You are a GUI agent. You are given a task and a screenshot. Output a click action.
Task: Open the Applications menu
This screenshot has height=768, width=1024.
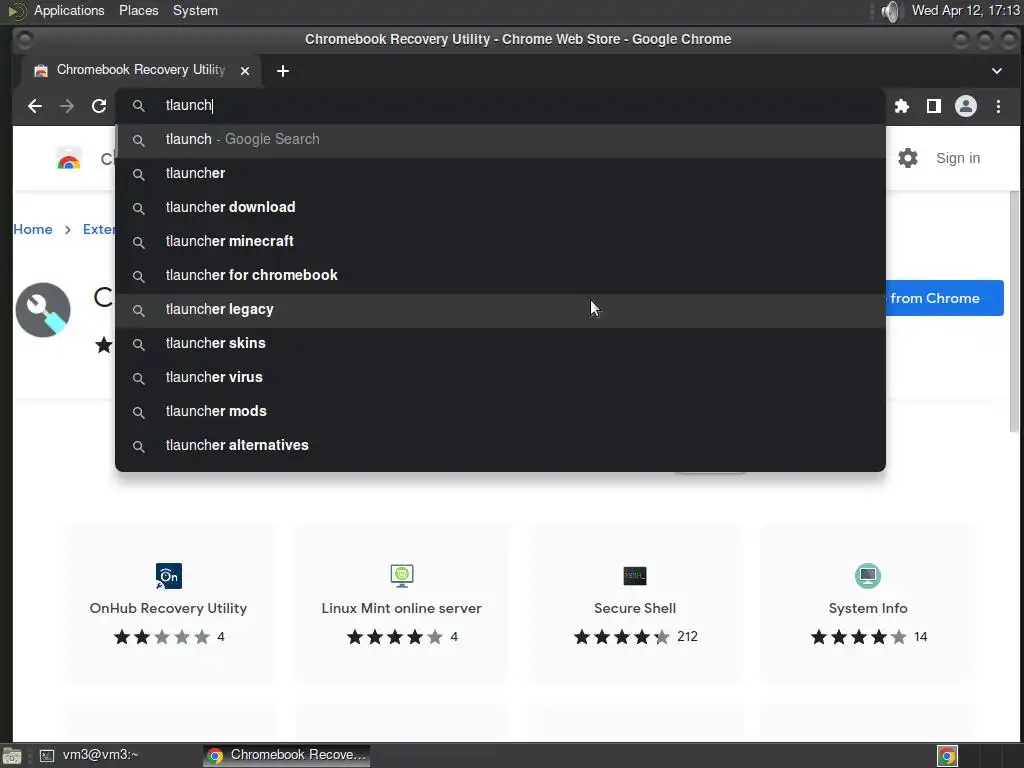[x=69, y=10]
